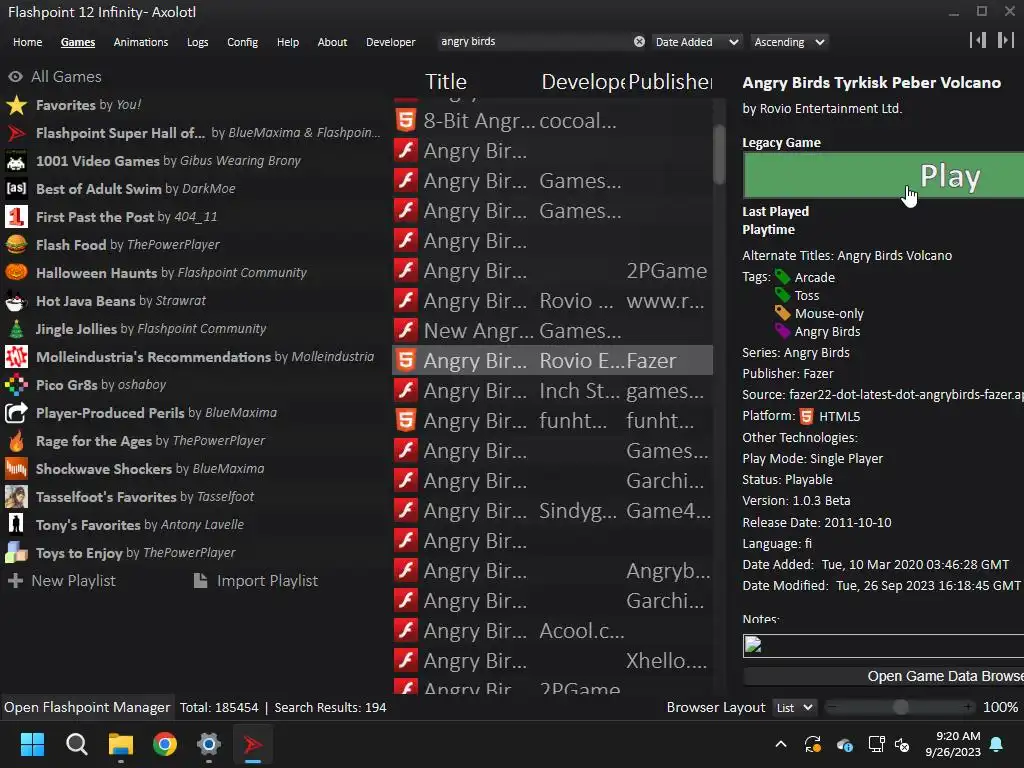Click the Flash icon of New Angr... game
Viewport: 1024px width, 768px height.
pos(406,330)
